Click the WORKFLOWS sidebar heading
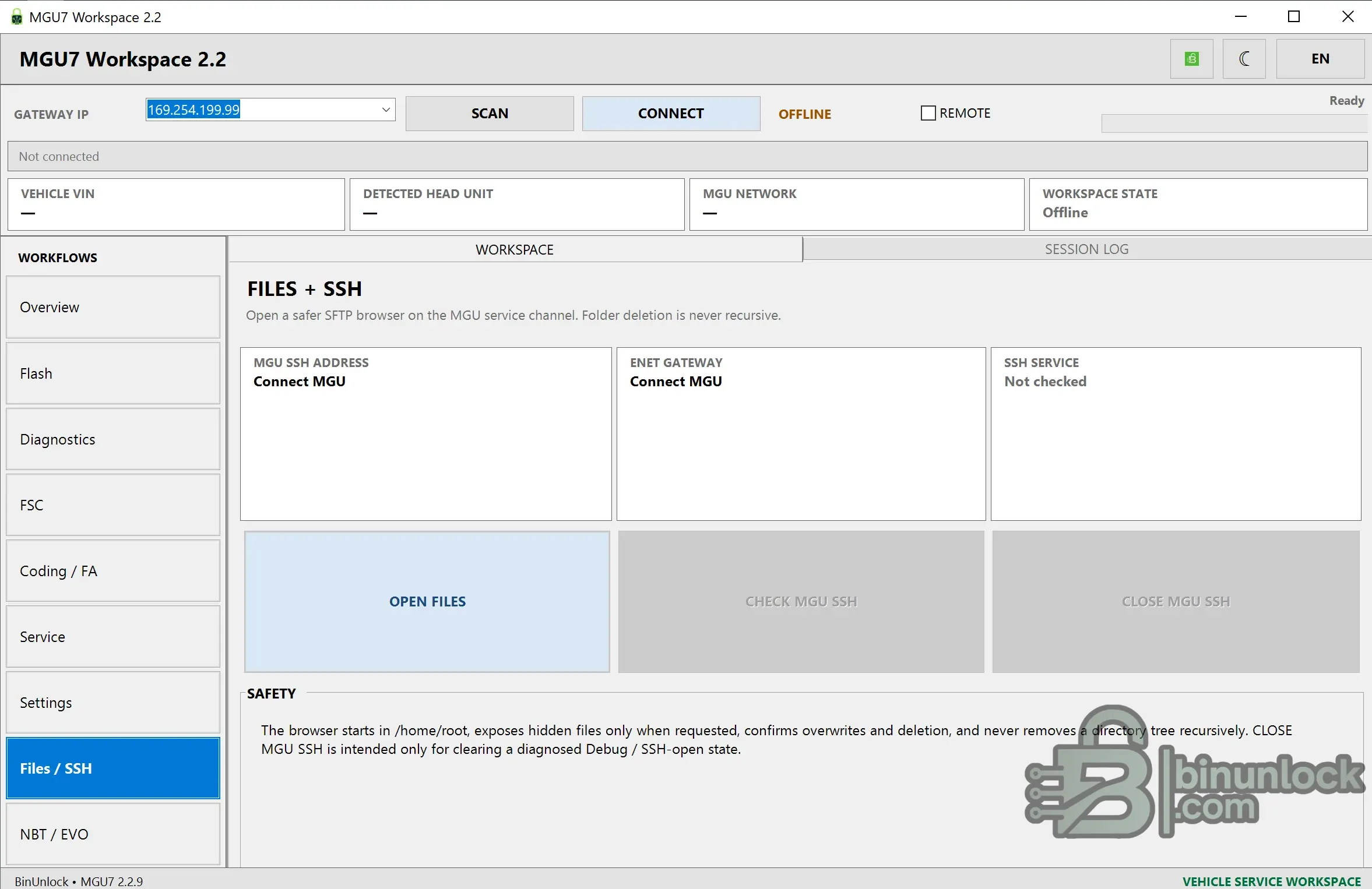 pos(58,257)
